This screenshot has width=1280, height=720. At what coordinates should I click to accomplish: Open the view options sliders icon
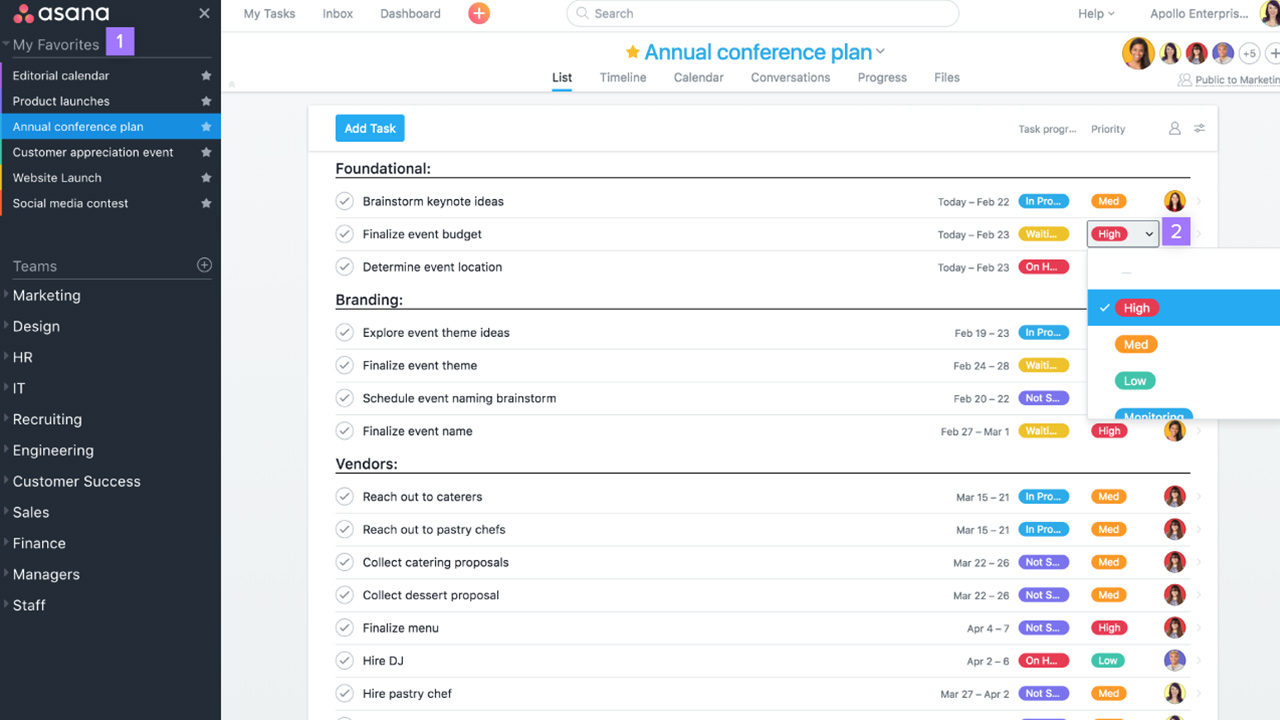tap(1199, 129)
